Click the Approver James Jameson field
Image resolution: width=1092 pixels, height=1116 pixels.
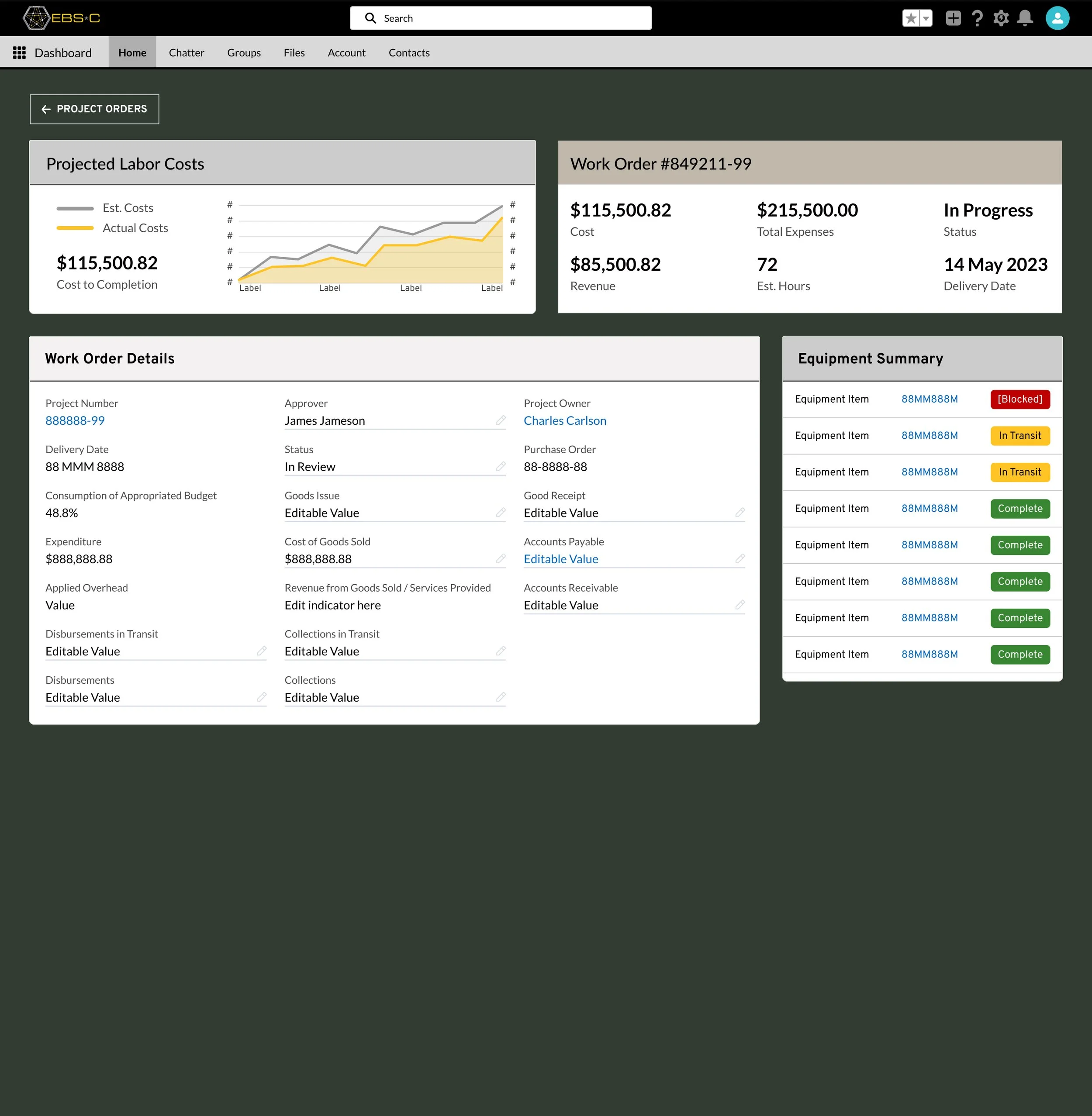(x=395, y=421)
